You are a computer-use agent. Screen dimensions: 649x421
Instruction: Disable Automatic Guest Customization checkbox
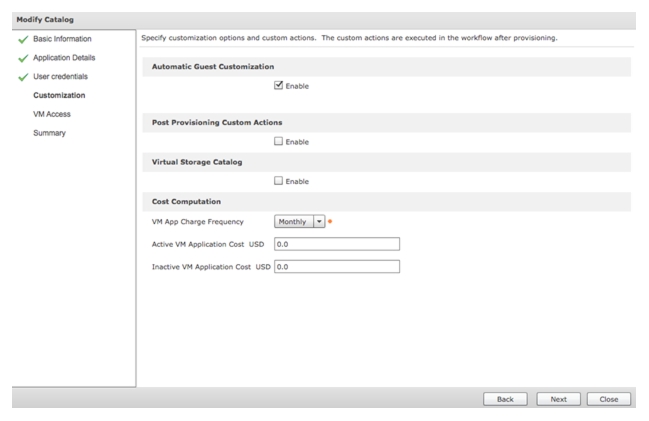click(x=279, y=85)
